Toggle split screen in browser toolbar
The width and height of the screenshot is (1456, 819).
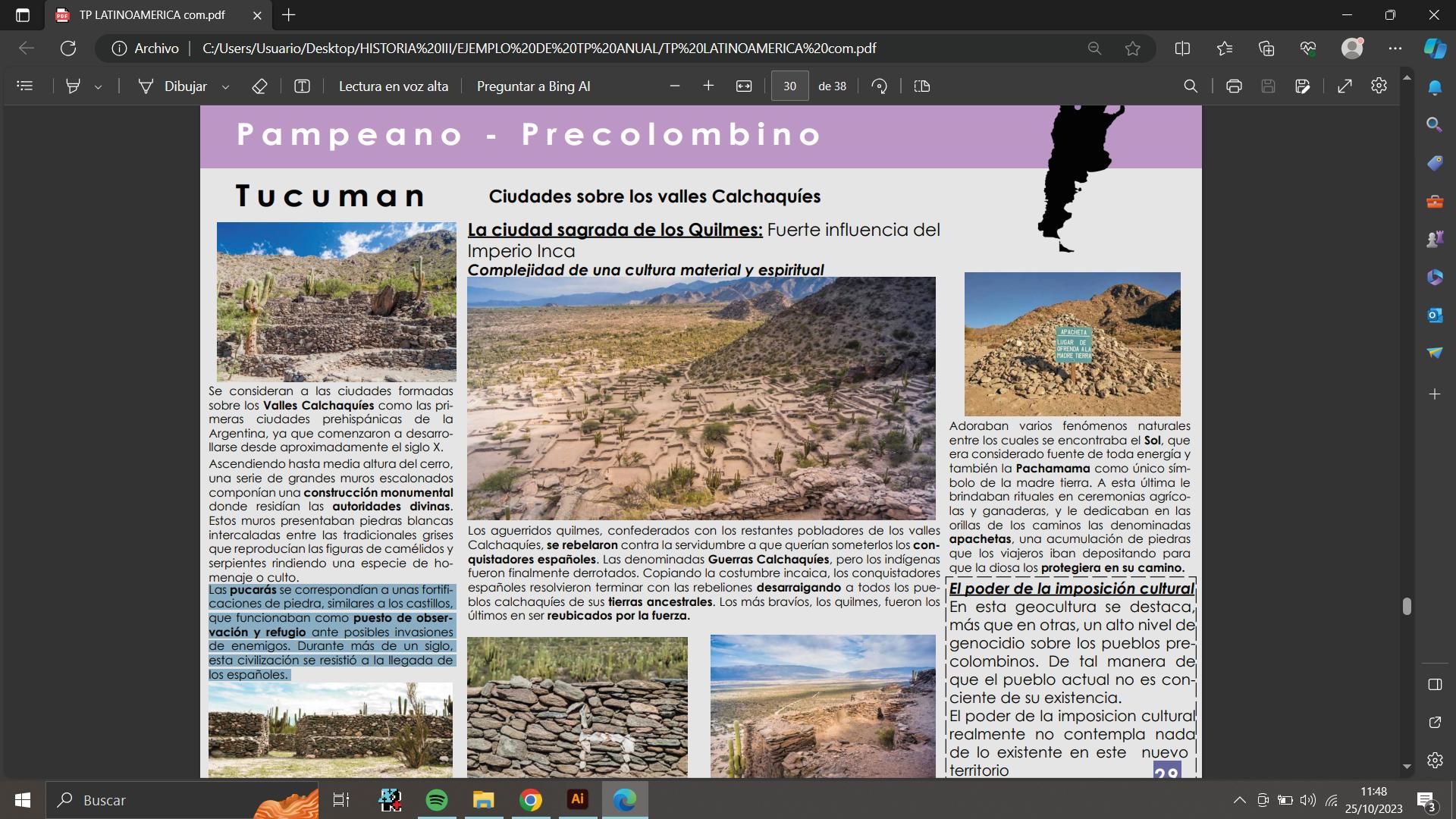click(x=1182, y=49)
